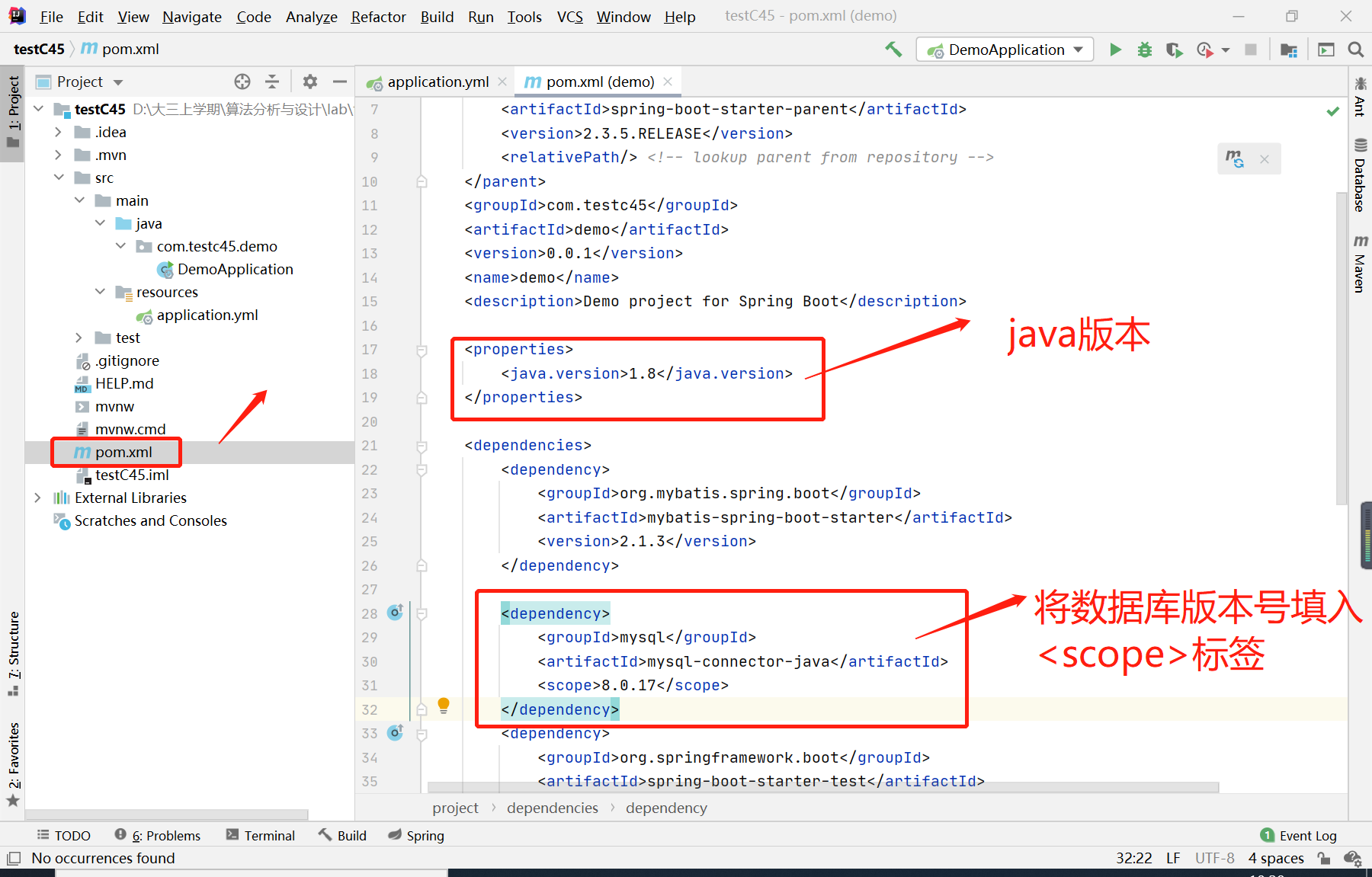Select opened file using the crosshair icon
This screenshot has height=877, width=1372.
[x=242, y=82]
